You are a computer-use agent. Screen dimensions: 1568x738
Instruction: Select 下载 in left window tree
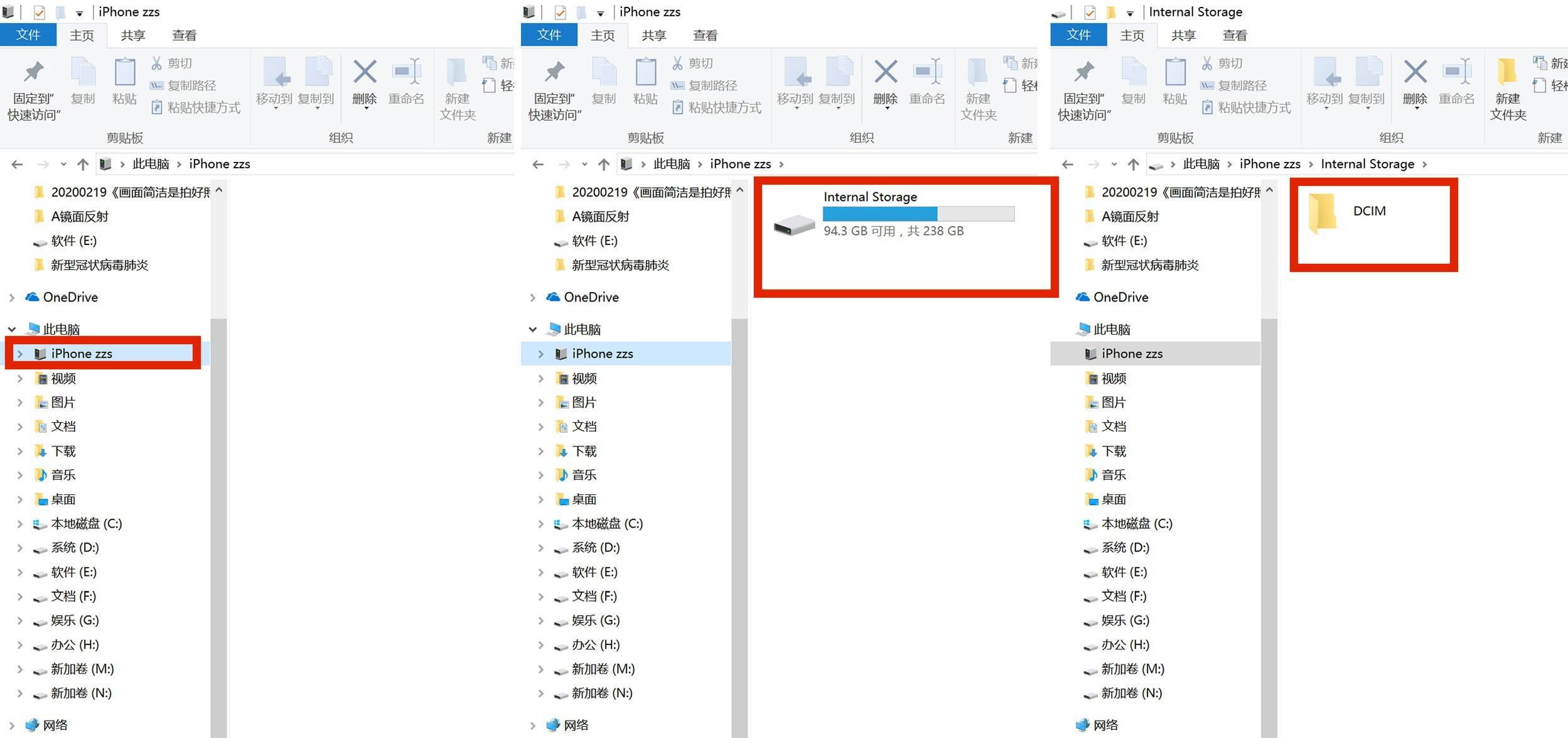[x=63, y=452]
